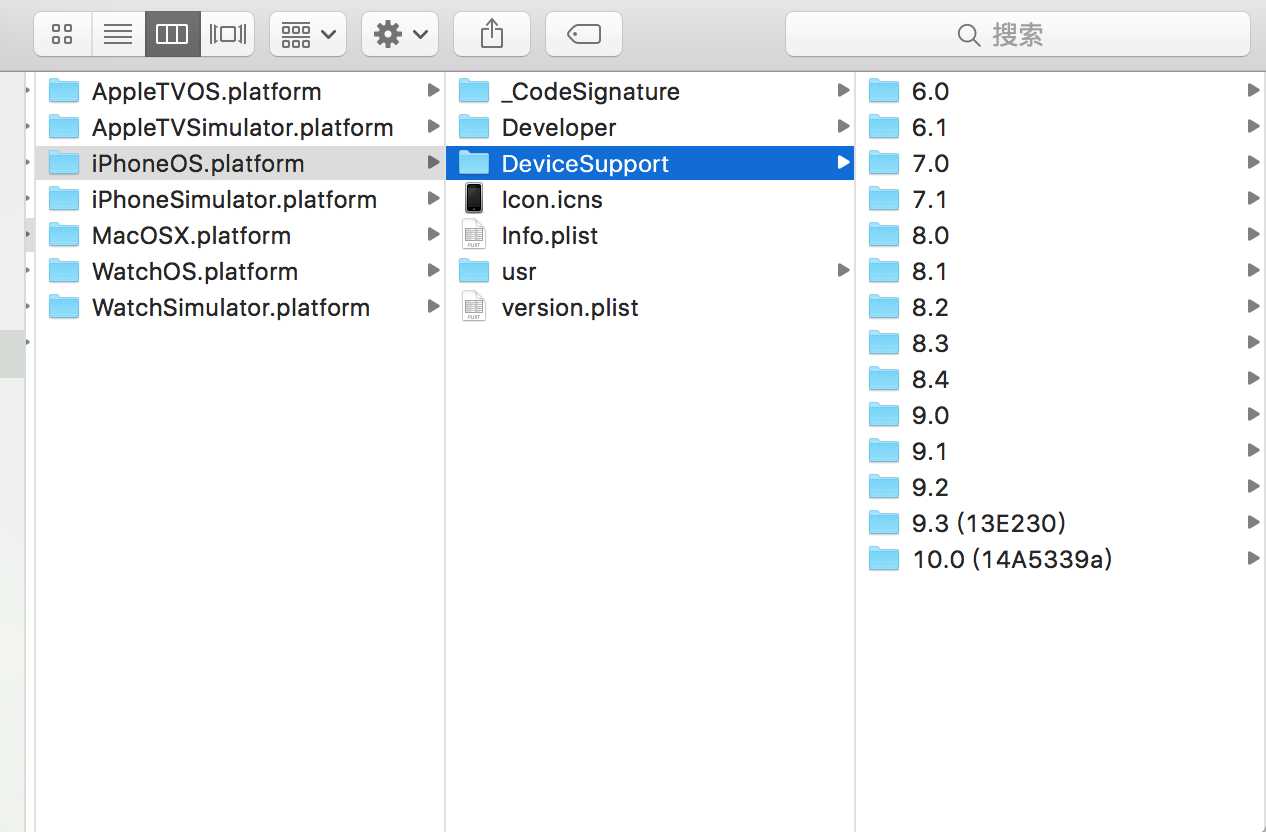Select the 8.3 folder name
The width and height of the screenshot is (1266, 832).
click(x=930, y=344)
